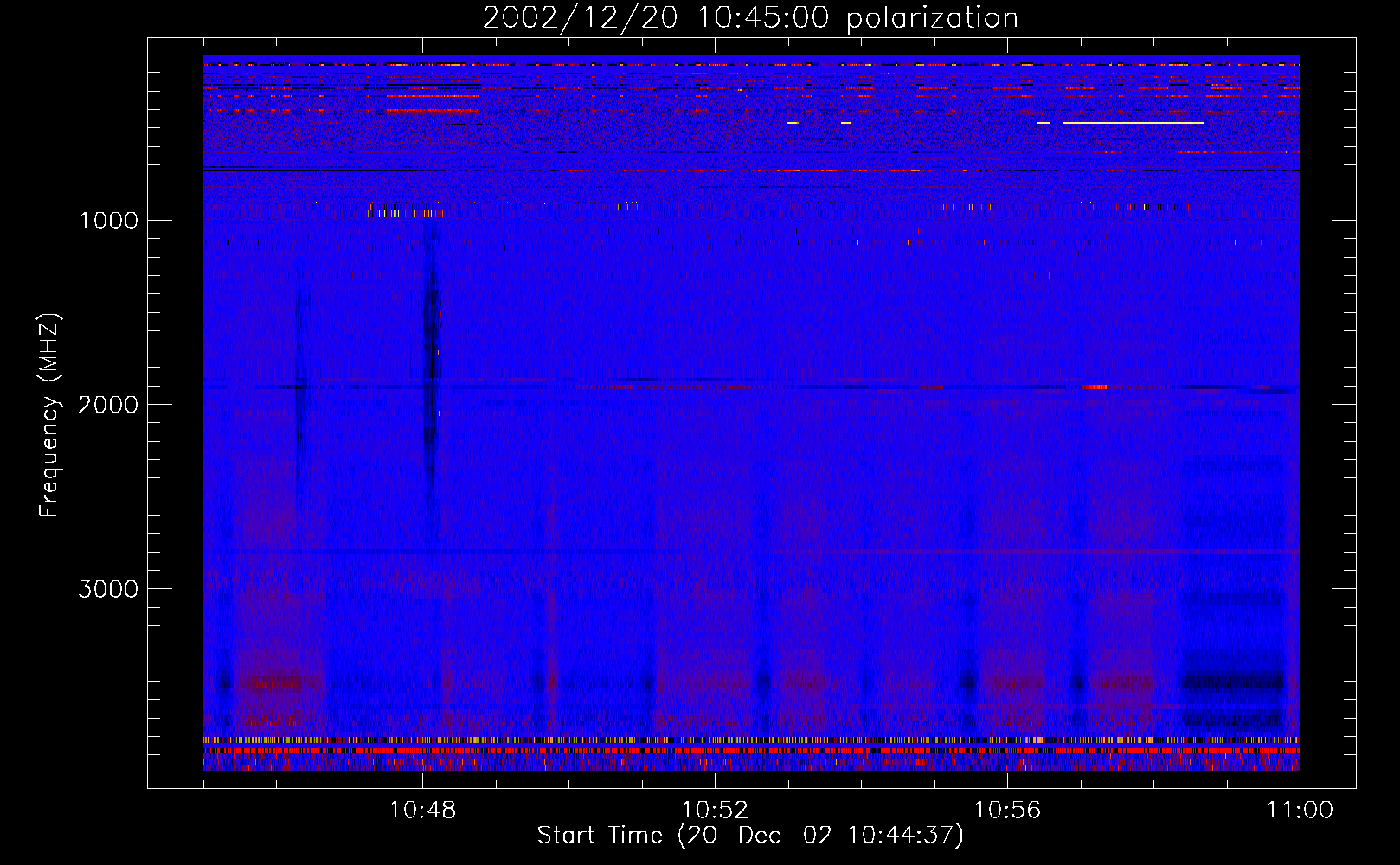The width and height of the screenshot is (1400, 865).
Task: Click the long white horizontal line at top right
Action: click(x=1133, y=123)
